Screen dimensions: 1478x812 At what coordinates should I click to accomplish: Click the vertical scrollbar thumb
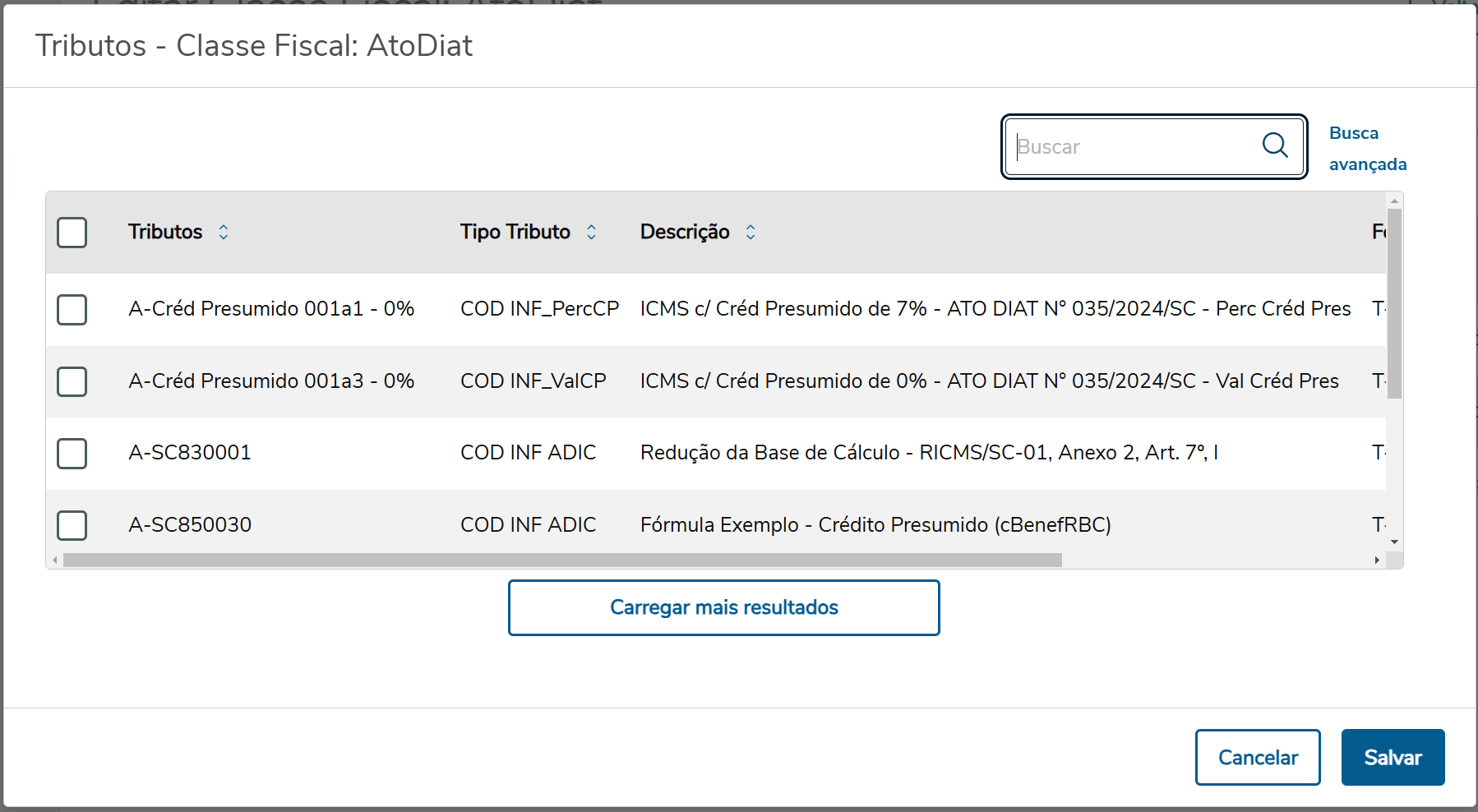coord(1394,302)
